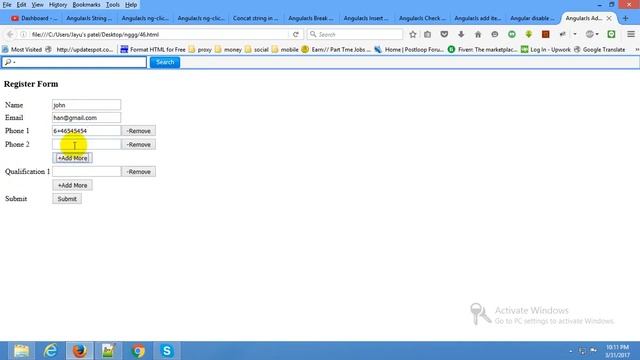Open the bookmarks library clipboard icon
This screenshot has height=360, width=640.
tap(427, 35)
